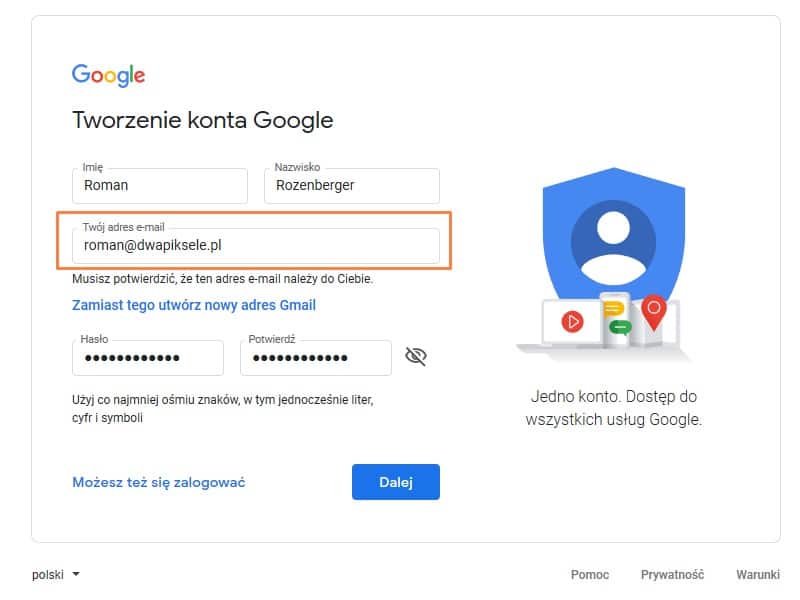Image resolution: width=800 pixels, height=600 pixels.
Task: Focus the Imię field containing Roman
Action: click(159, 185)
